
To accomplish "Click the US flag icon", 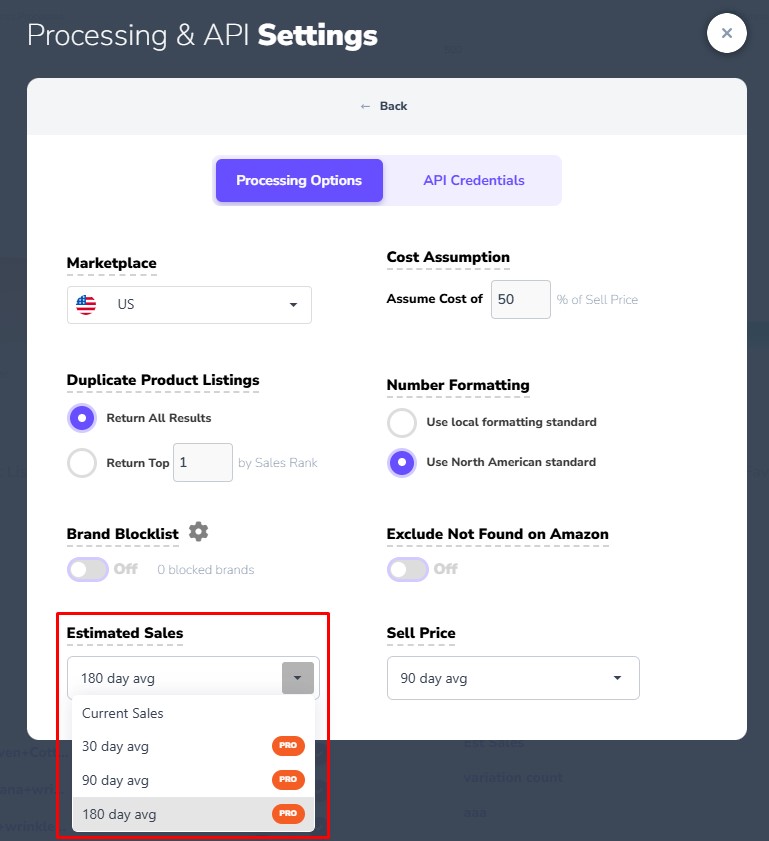I will [87, 304].
